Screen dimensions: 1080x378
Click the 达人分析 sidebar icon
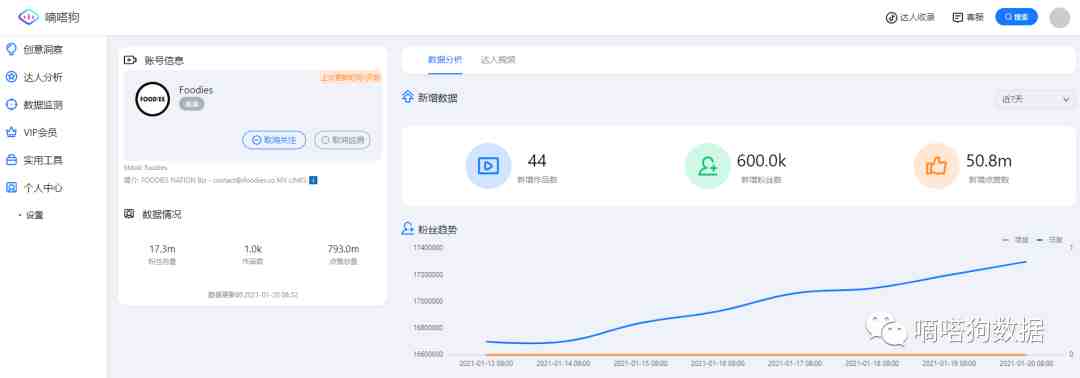pos(11,77)
